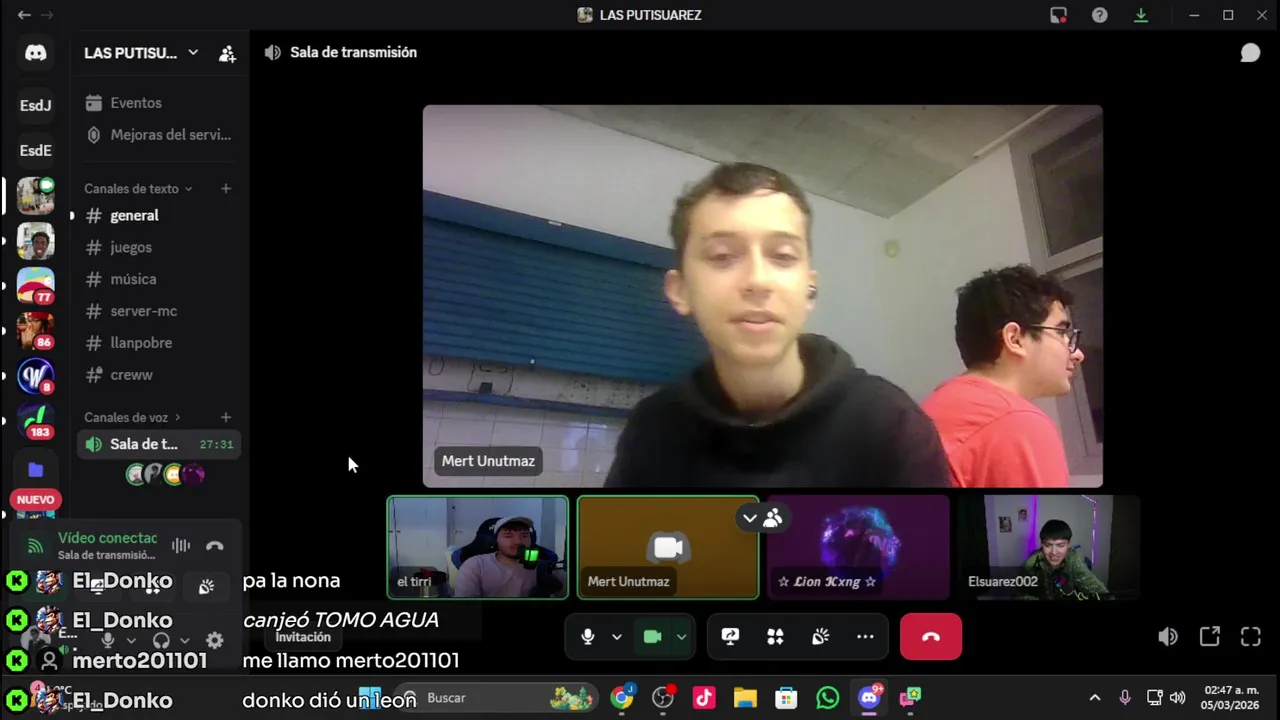Open the inbox icon in the title bar
The image size is (1280, 720).
click(1058, 15)
